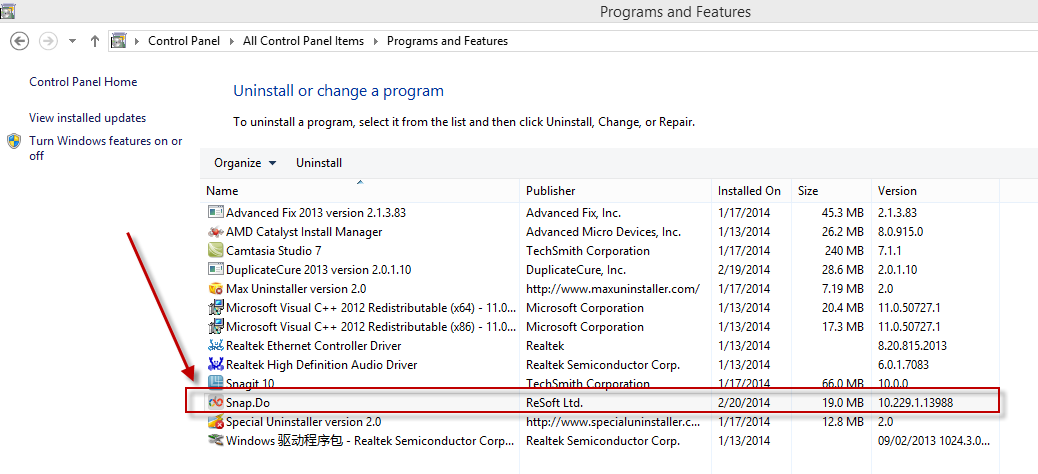Image resolution: width=1038 pixels, height=474 pixels.
Task: Click Max Uninstaller icon
Action: [216, 289]
